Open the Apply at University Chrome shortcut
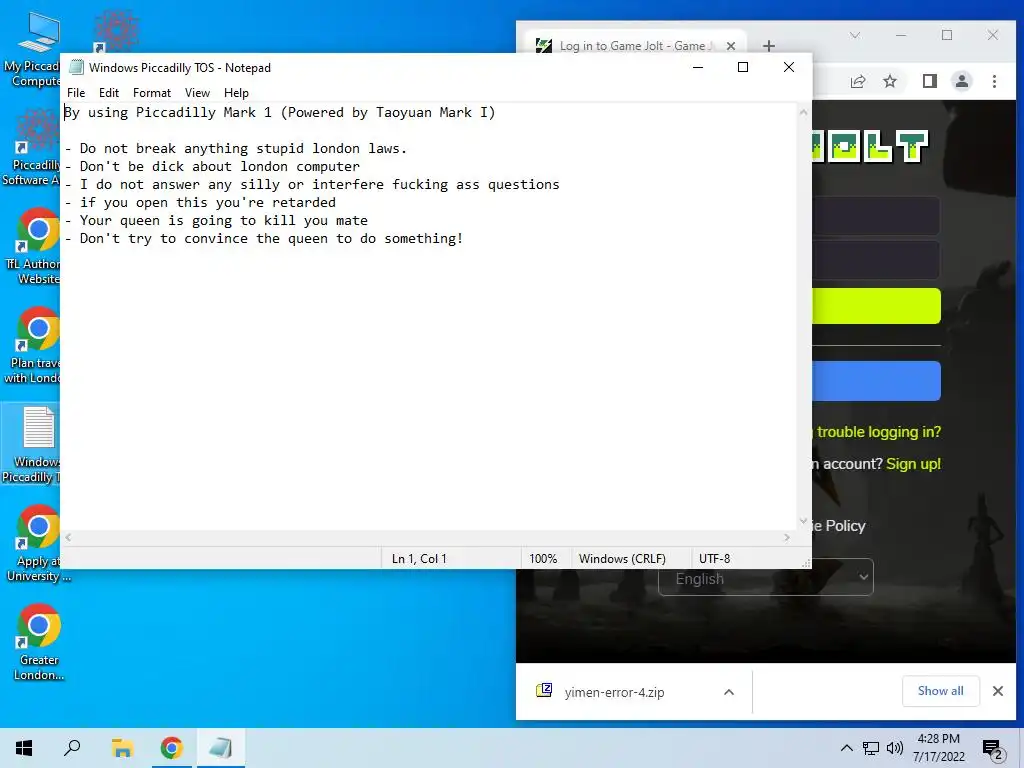 pos(38,543)
